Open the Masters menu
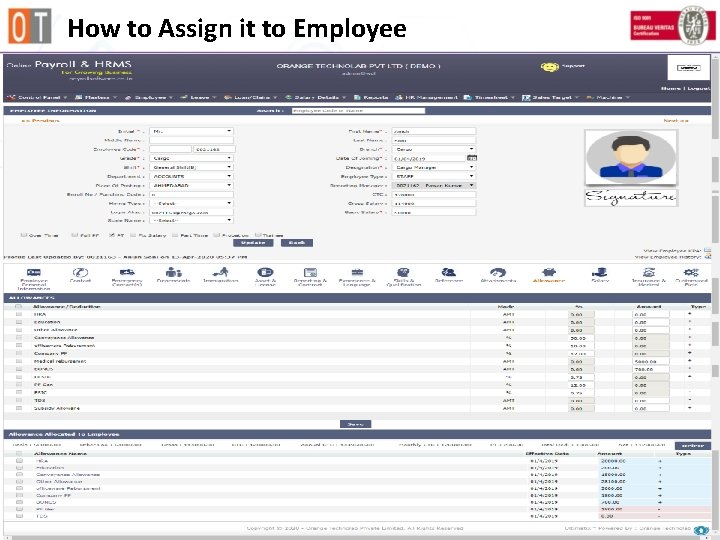Viewport: 720px width, 540px height. click(96, 97)
